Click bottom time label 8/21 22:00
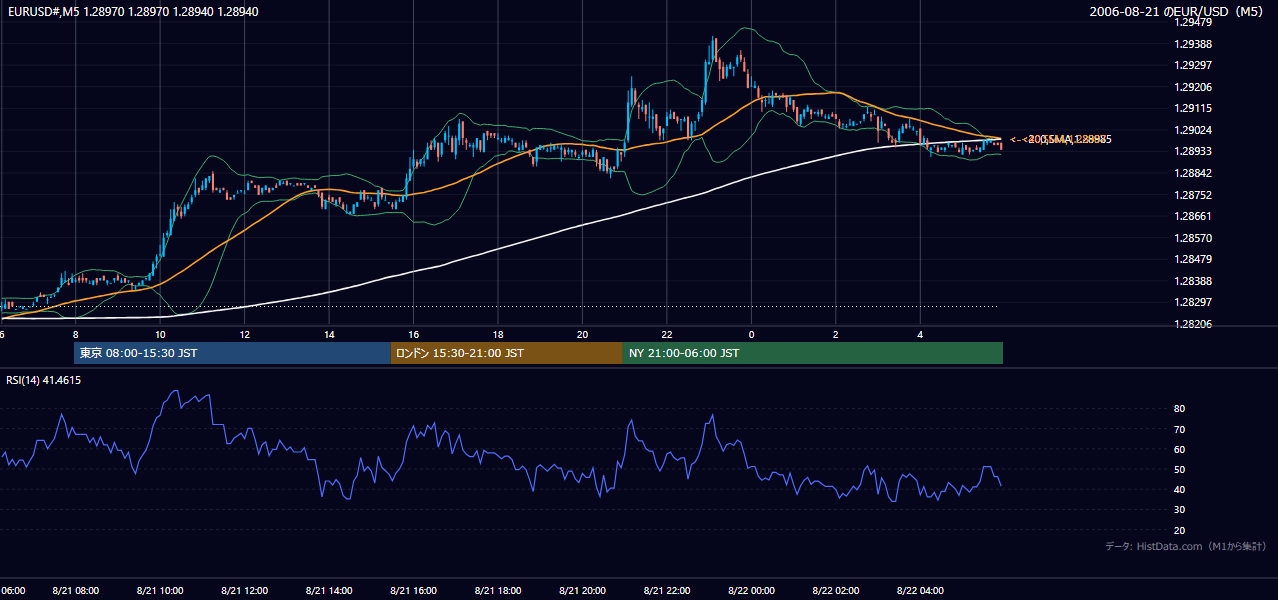 [x=667, y=591]
